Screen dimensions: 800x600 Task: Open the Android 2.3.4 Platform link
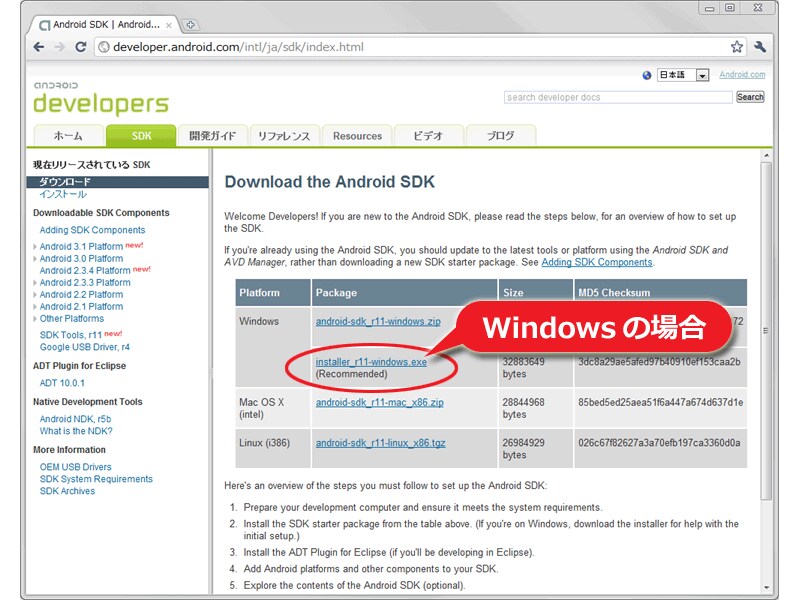click(x=85, y=270)
